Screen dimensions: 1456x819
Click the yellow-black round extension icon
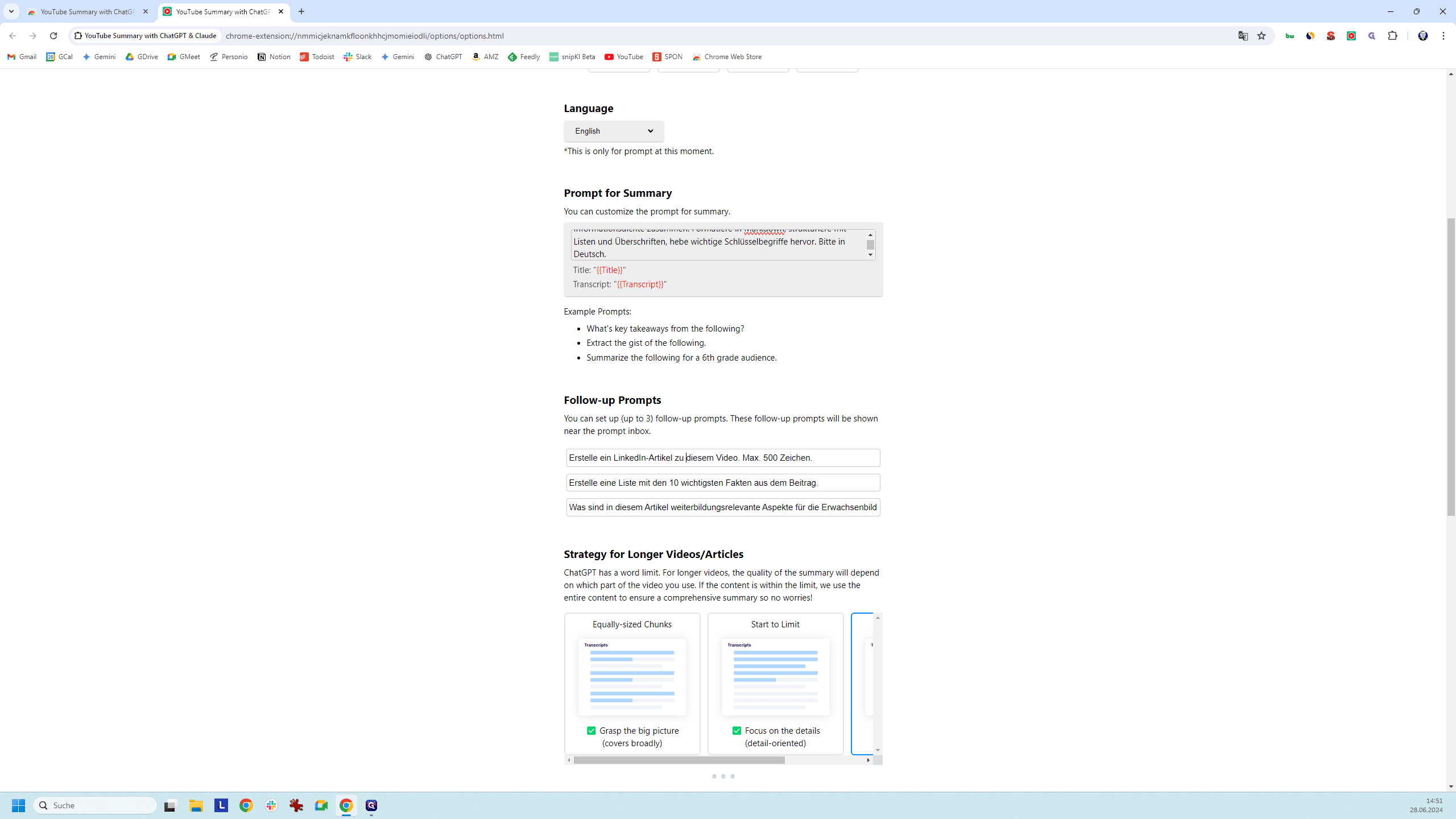pyautogui.click(x=1310, y=36)
